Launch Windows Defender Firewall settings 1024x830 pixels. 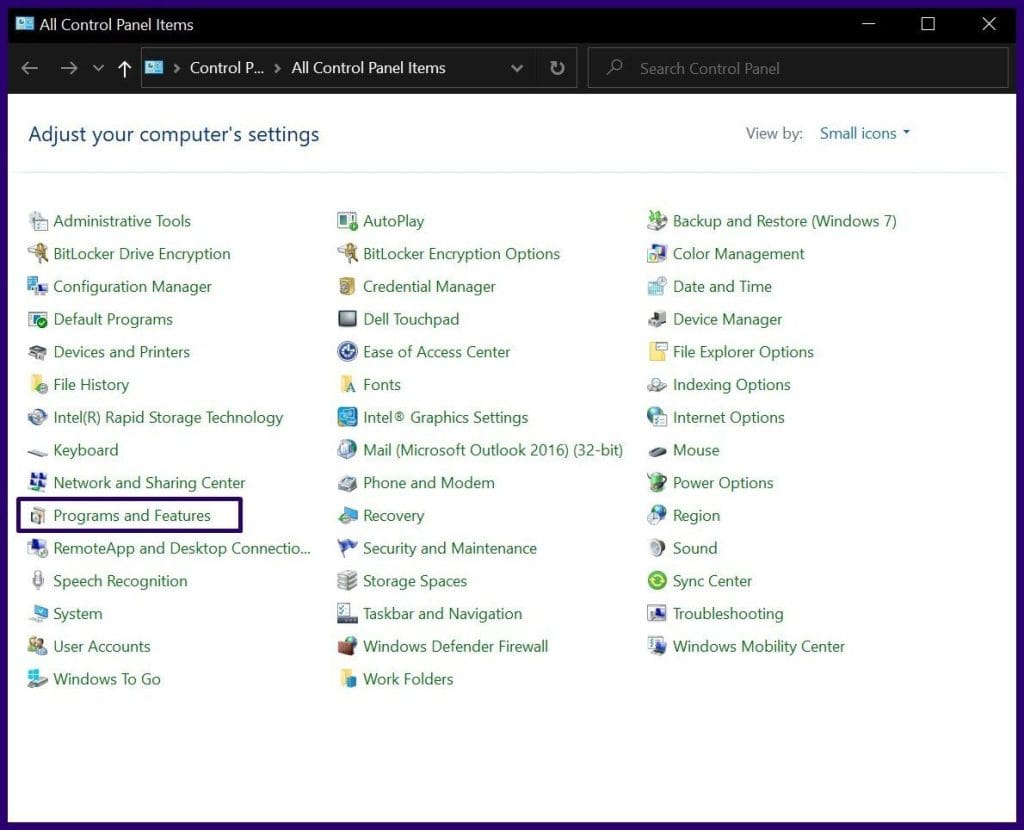click(x=456, y=646)
